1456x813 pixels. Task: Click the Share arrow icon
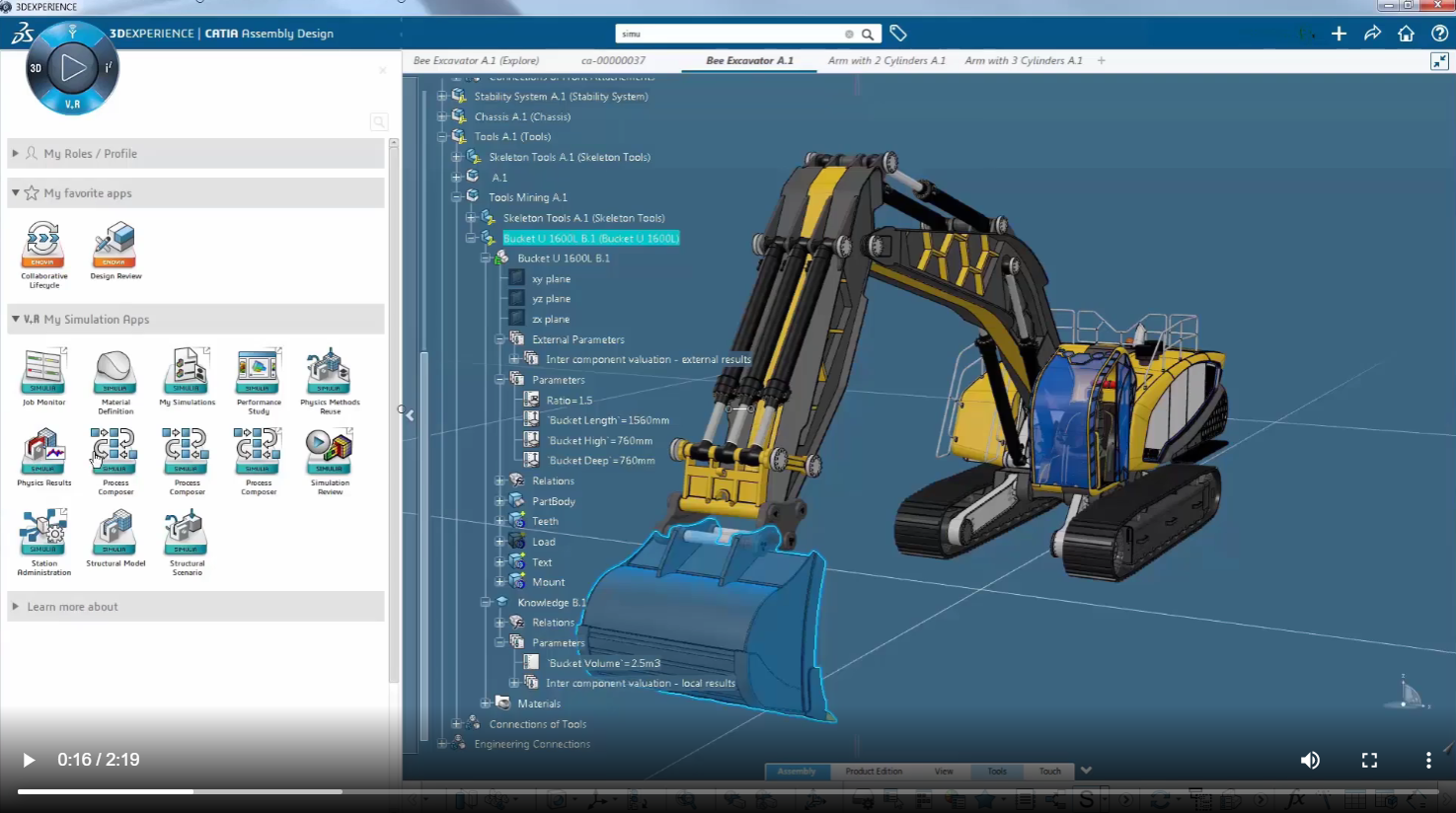1372,34
